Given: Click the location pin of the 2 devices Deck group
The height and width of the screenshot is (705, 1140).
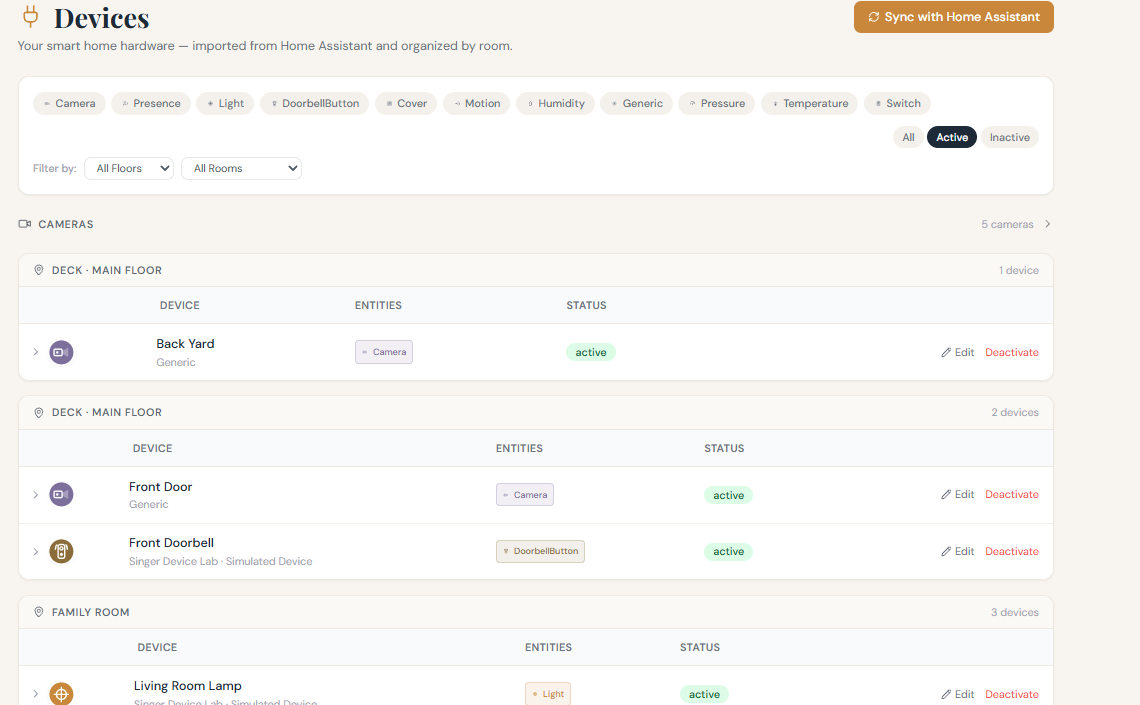Looking at the screenshot, I should click(39, 412).
